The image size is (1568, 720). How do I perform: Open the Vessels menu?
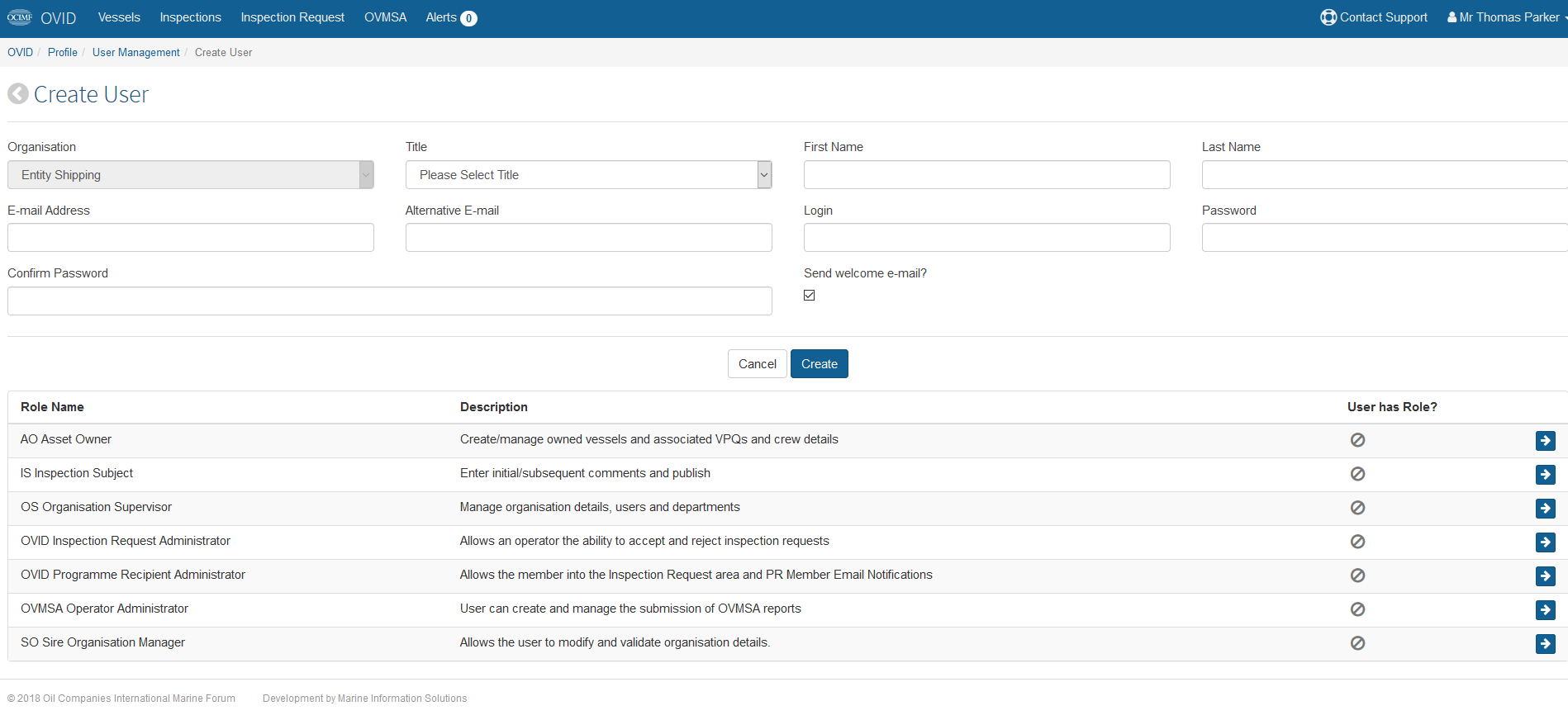119,17
